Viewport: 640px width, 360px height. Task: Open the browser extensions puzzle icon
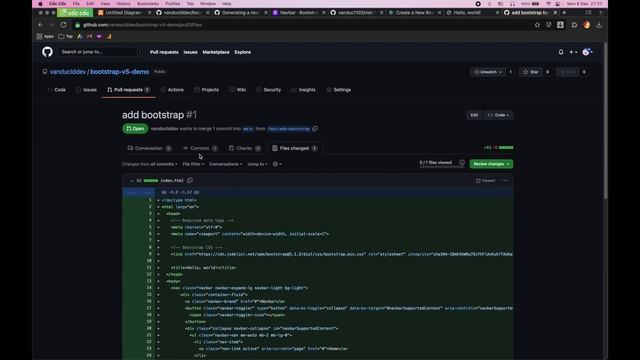click(x=574, y=25)
